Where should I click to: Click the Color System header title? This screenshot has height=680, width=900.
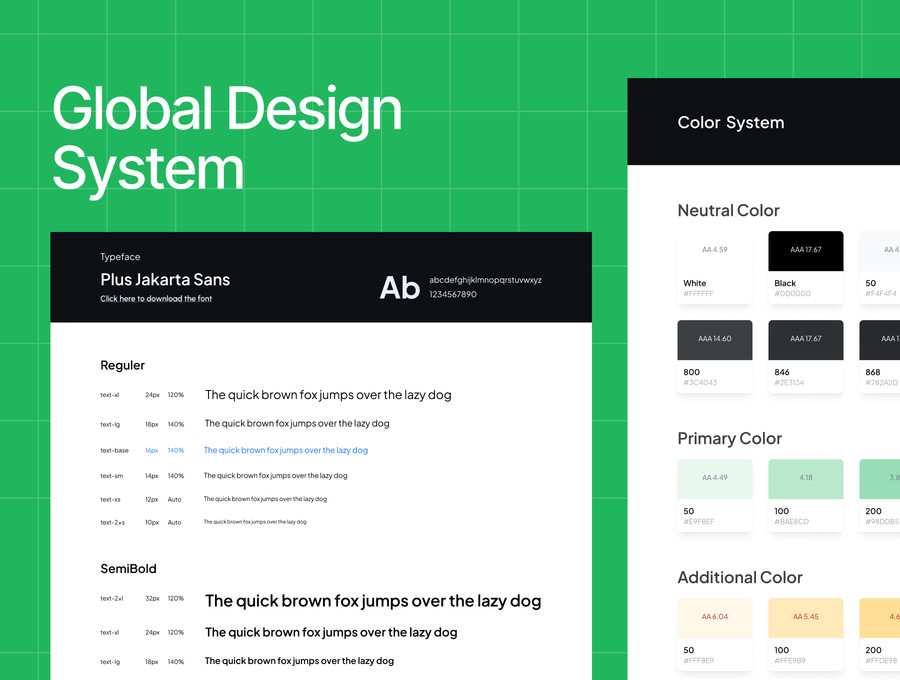[731, 122]
